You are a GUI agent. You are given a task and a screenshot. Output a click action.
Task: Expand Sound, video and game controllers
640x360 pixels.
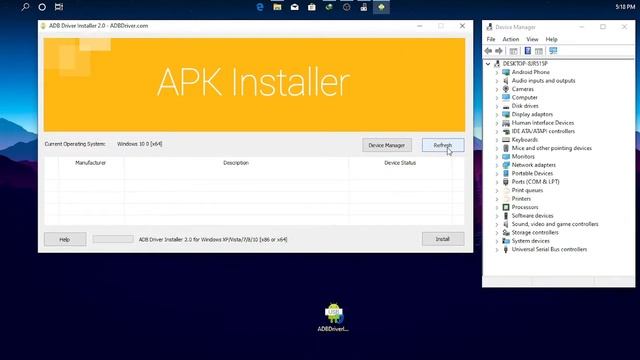coord(497,224)
